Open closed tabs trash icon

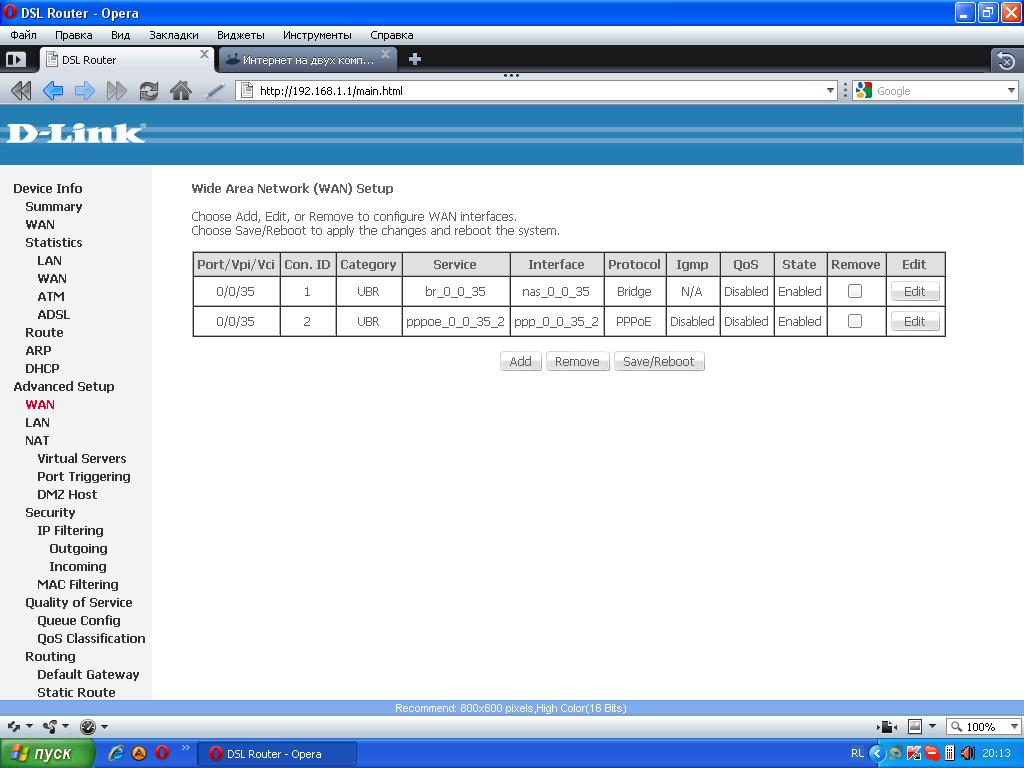pos(1006,61)
